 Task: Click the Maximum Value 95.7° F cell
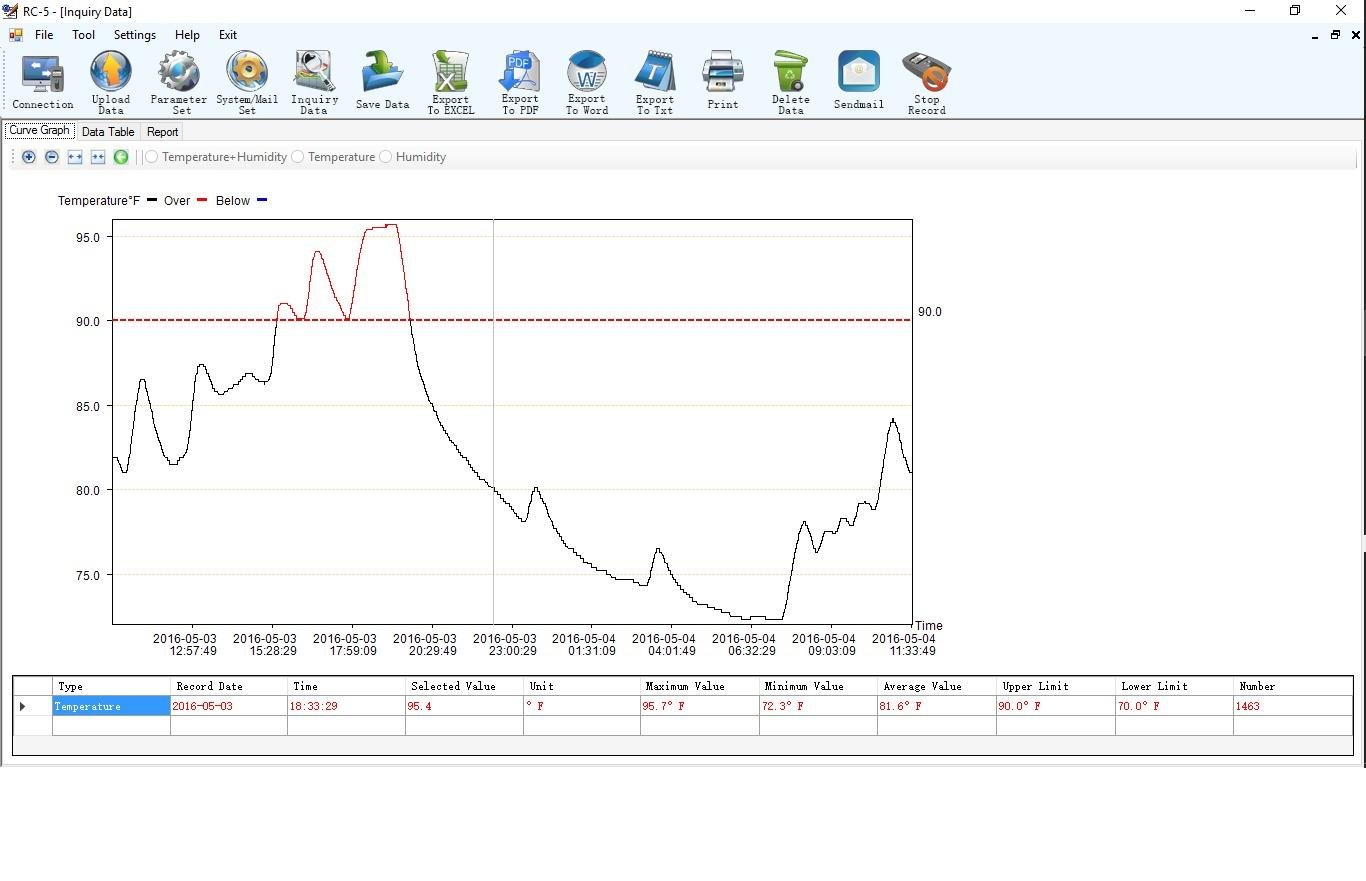click(x=700, y=706)
